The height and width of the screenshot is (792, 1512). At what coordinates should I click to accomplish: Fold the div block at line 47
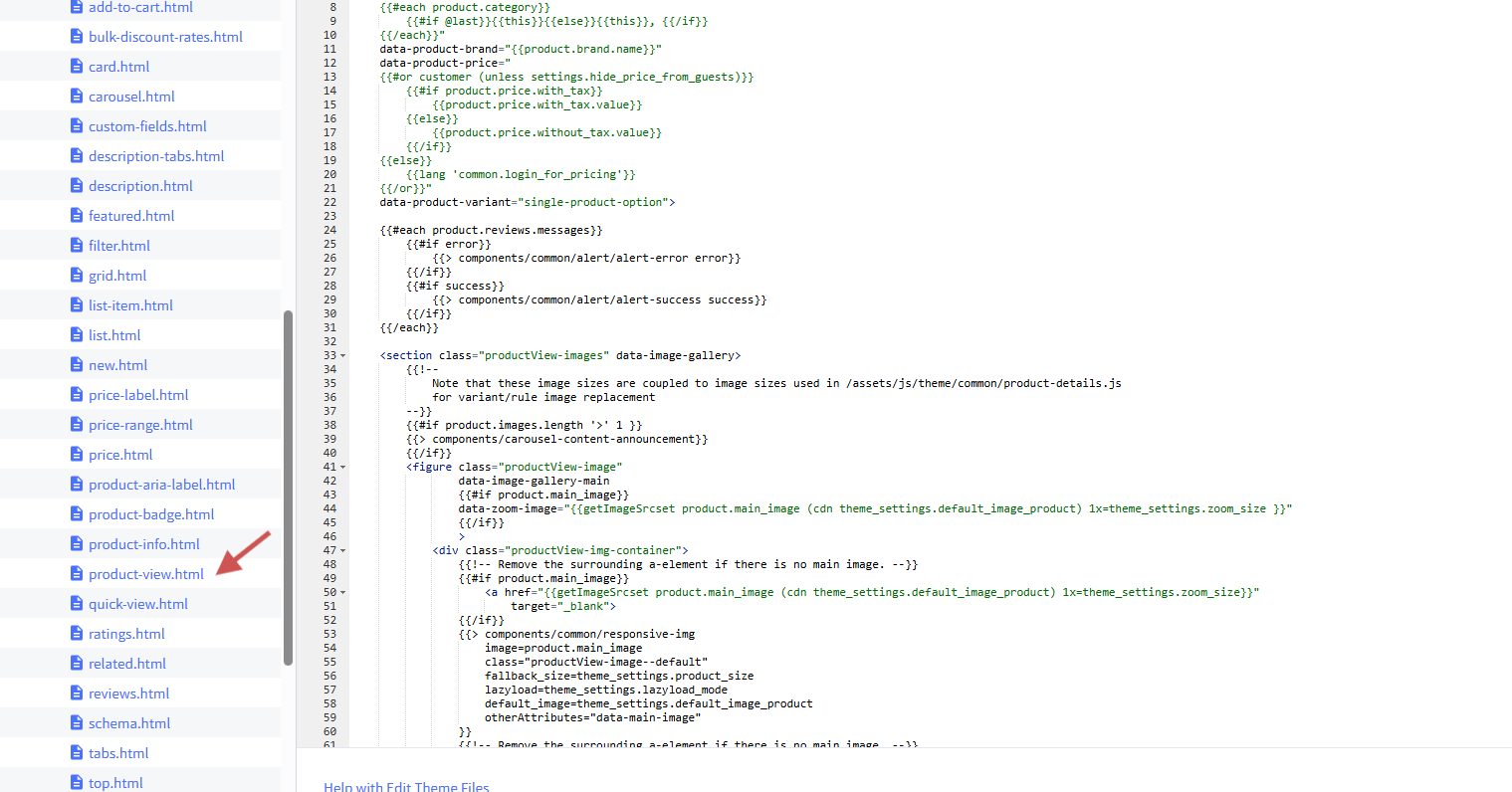point(343,550)
